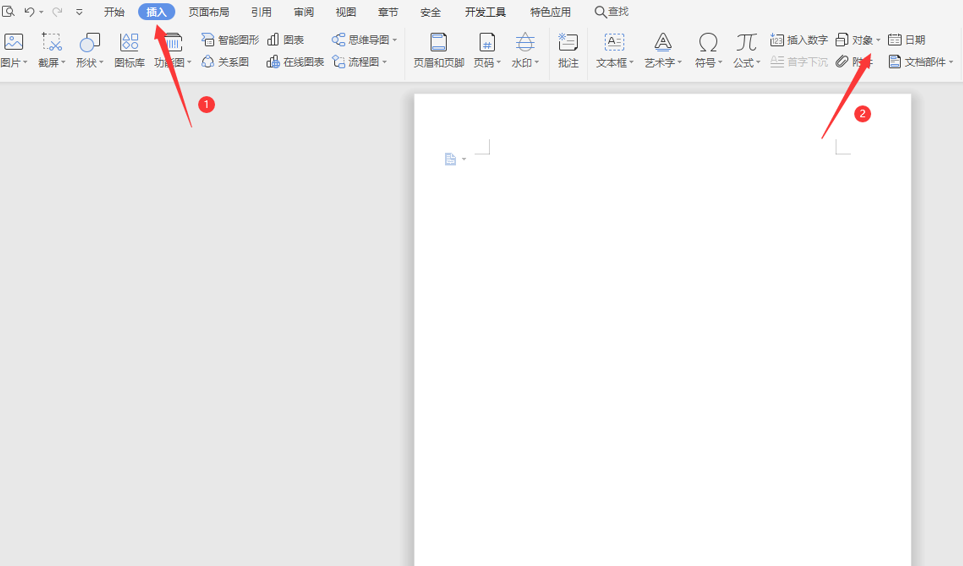Go to the 引用 tab
This screenshot has height=566, width=963.
point(261,12)
